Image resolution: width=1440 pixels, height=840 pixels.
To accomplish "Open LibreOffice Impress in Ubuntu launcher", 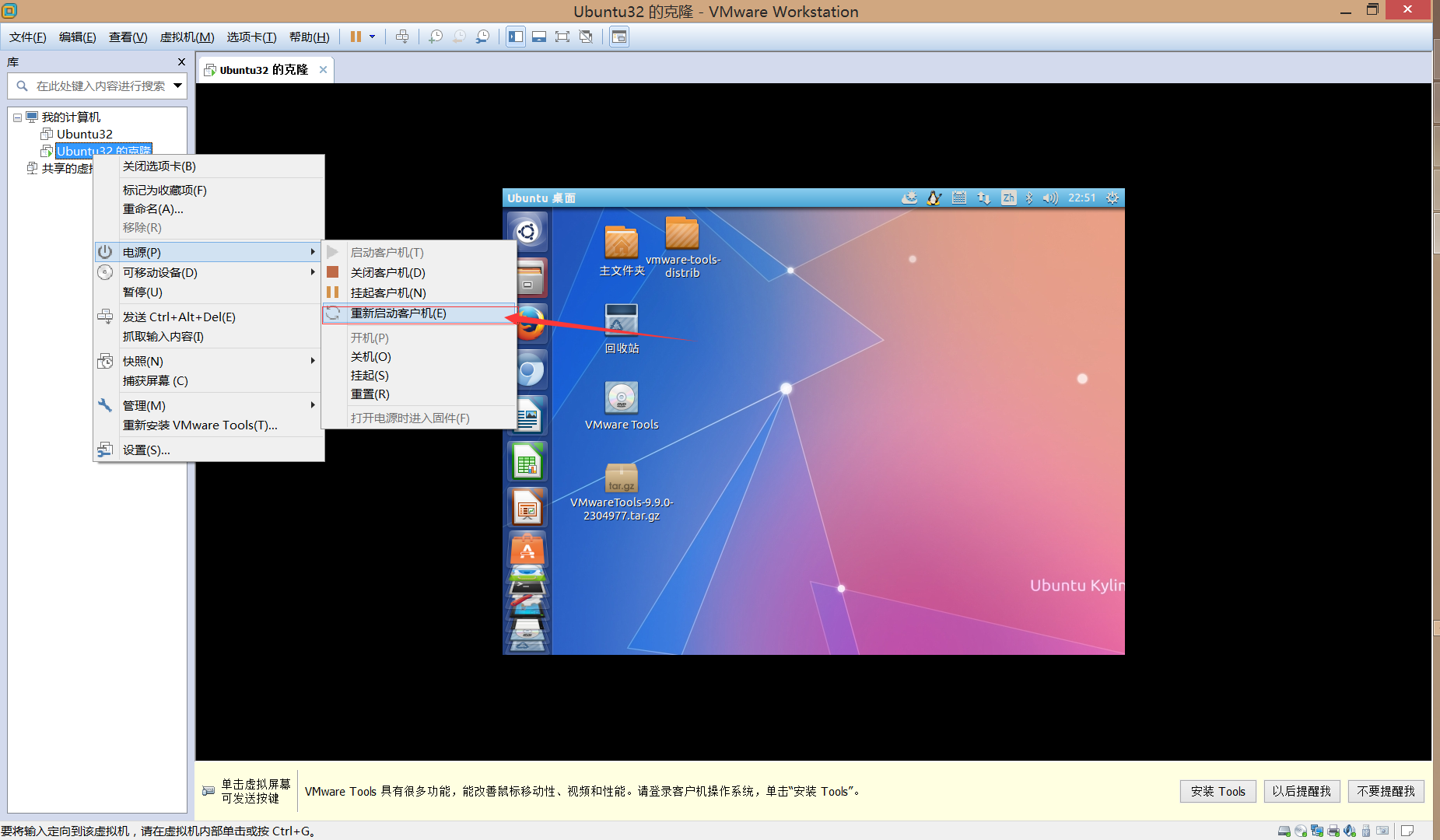I will (x=527, y=508).
